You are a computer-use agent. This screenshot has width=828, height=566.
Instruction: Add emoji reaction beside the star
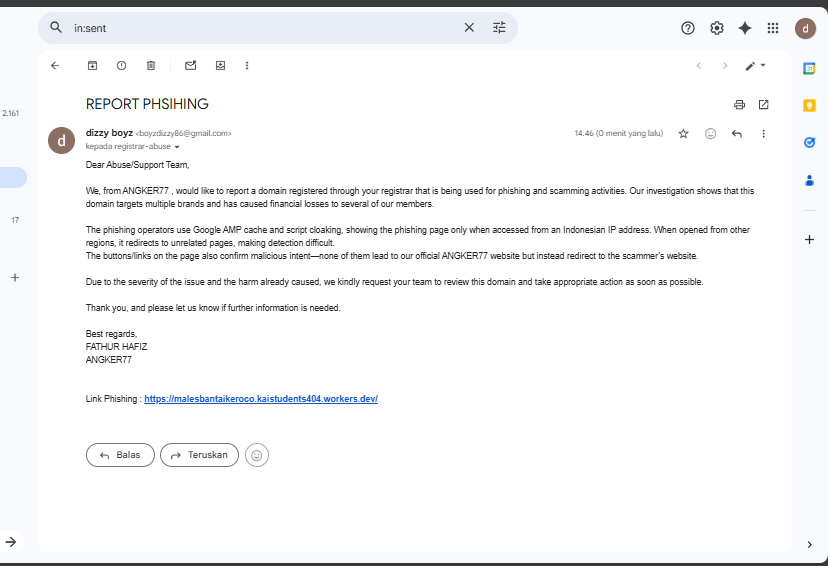tap(710, 134)
